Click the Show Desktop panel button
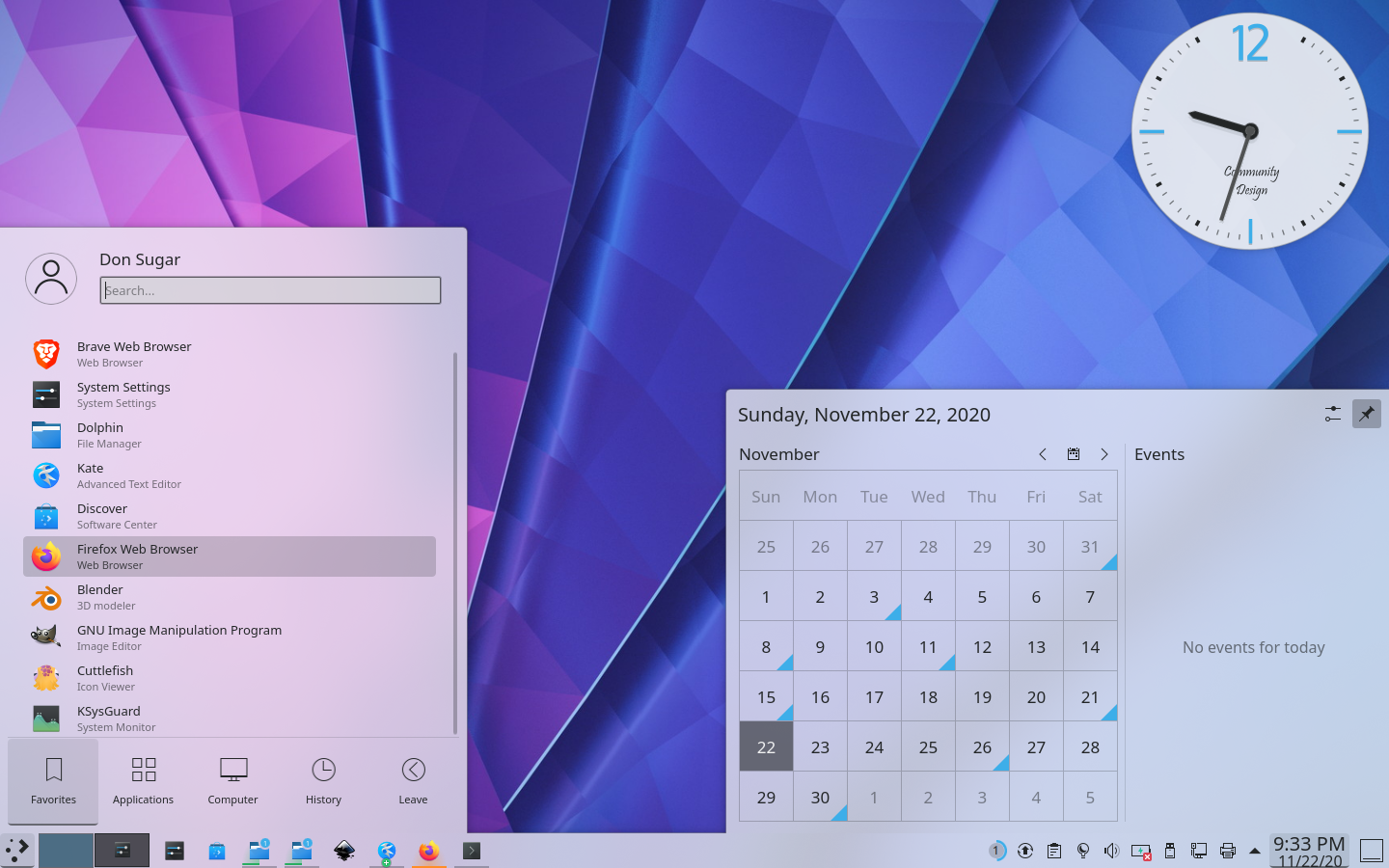 1372,851
